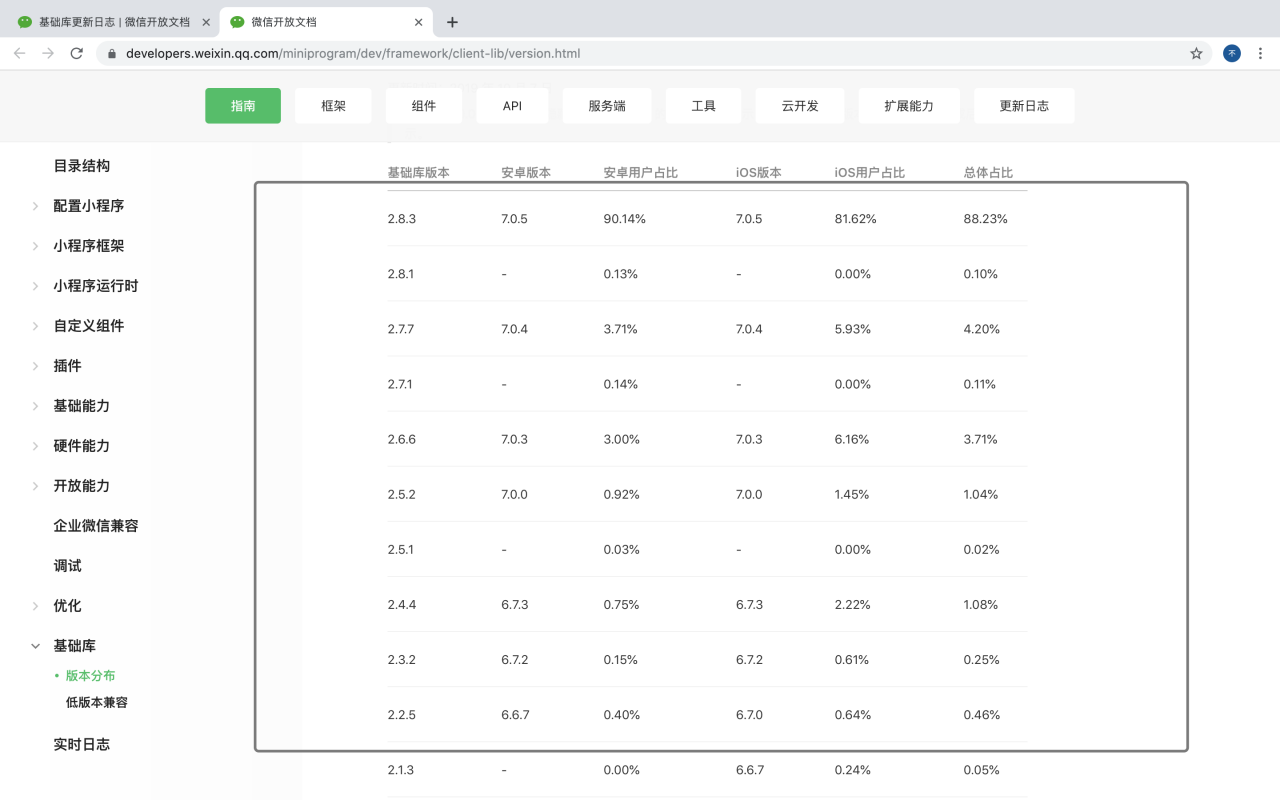Click the browser forward arrow icon

pos(48,53)
